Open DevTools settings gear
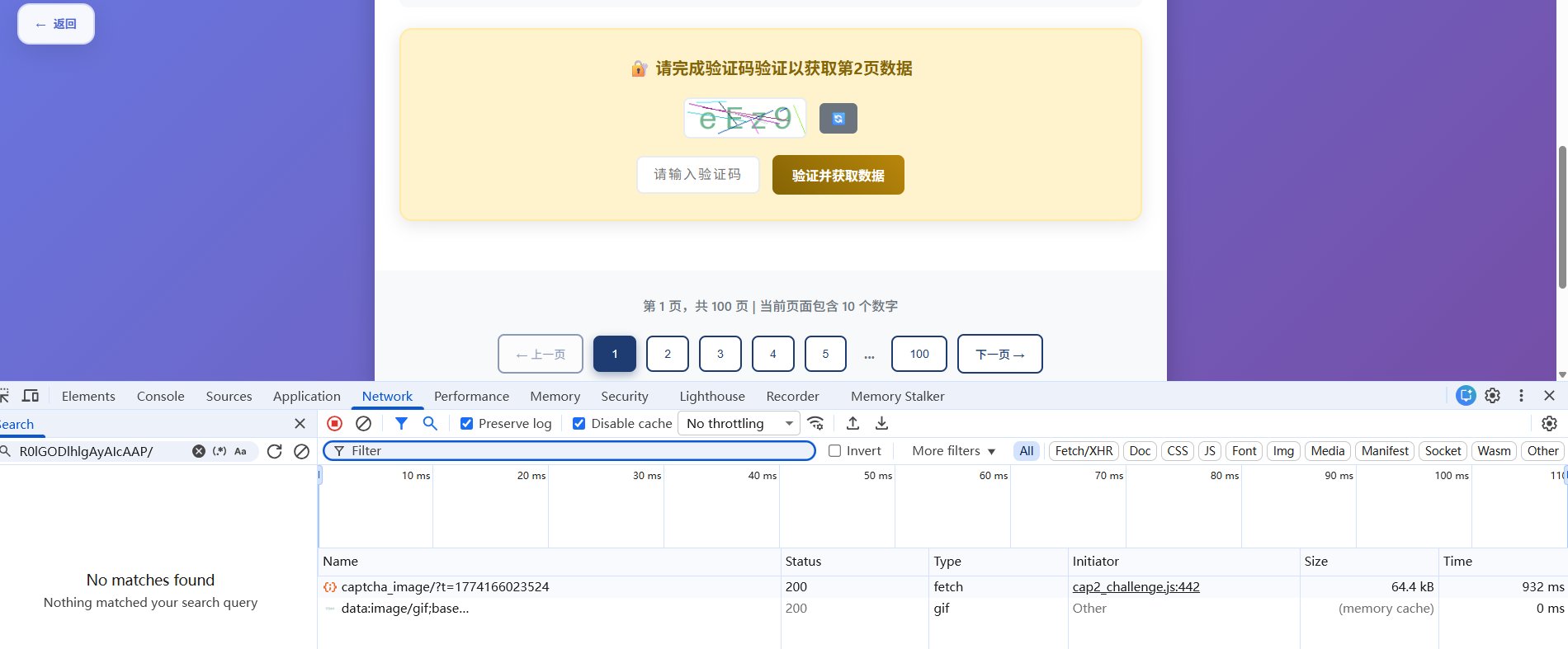This screenshot has height=649, width=1568. pyautogui.click(x=1492, y=396)
